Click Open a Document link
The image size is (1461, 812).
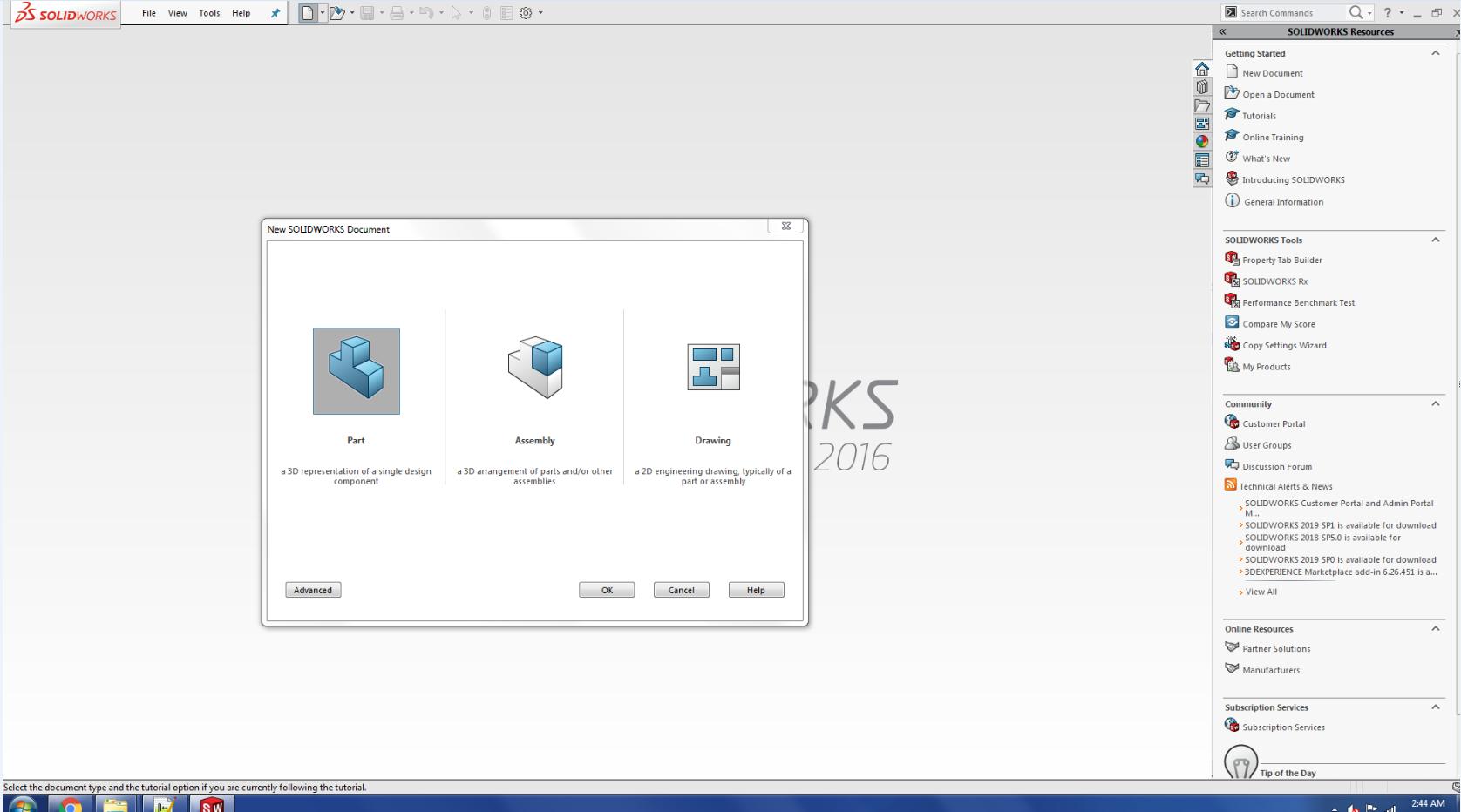[1278, 95]
